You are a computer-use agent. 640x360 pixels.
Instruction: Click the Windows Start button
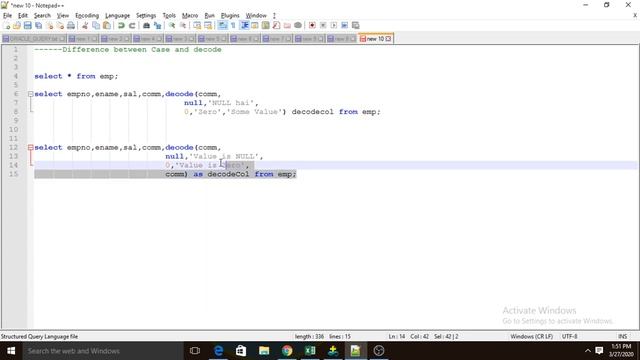[11, 351]
